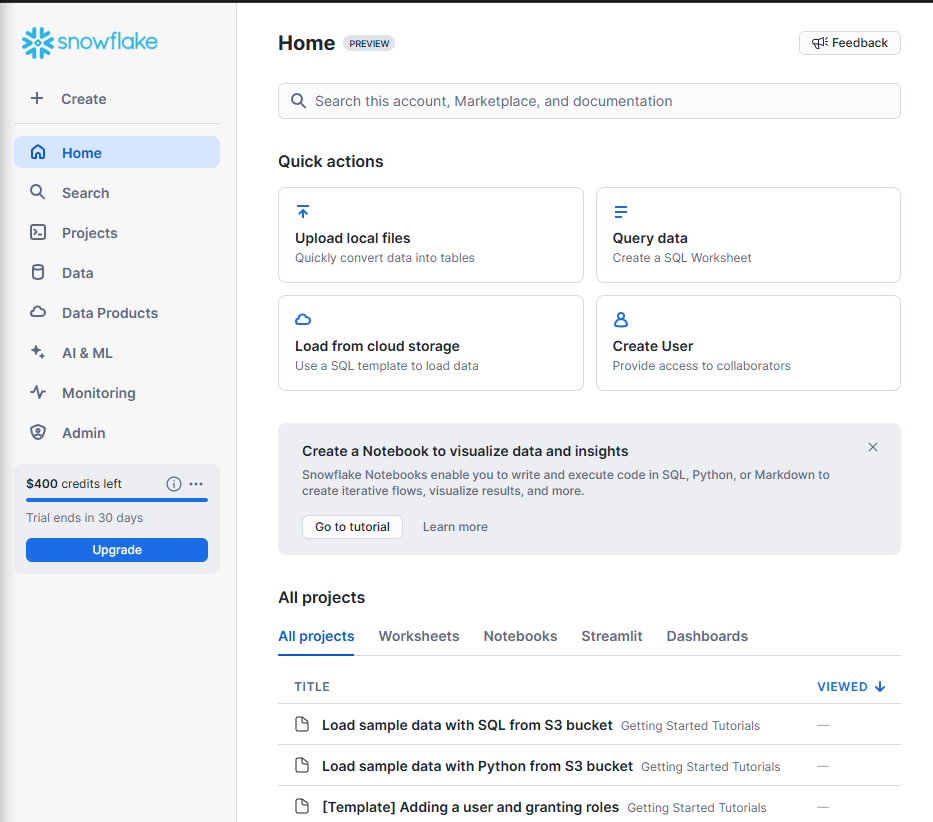Viewport: 933px width, 822px height.
Task: Click the Upgrade button
Action: coord(117,549)
